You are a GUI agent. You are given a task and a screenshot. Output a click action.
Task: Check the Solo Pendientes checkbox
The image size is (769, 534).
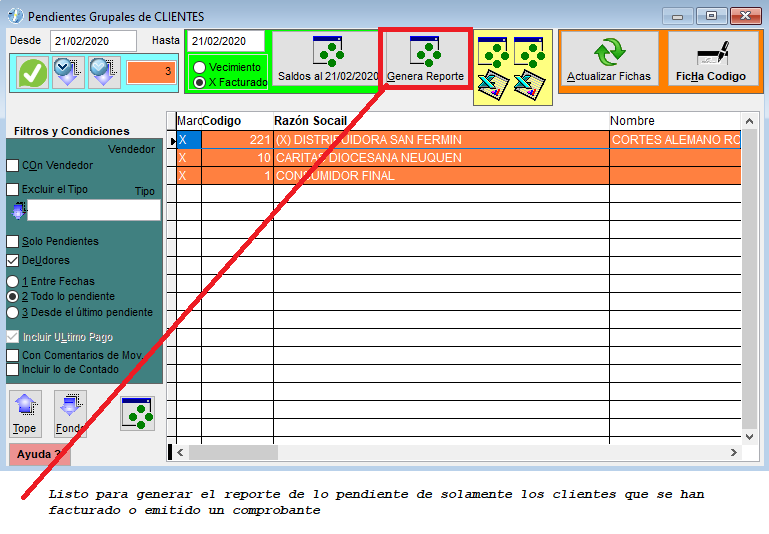coord(13,241)
